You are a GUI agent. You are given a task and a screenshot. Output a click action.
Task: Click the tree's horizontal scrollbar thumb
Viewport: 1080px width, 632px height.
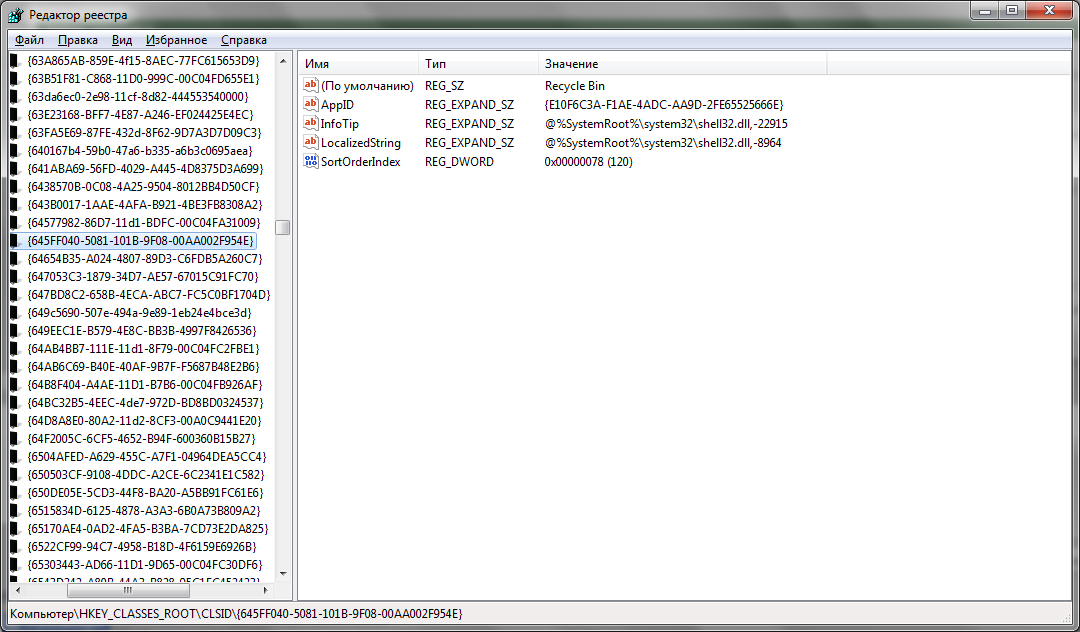(x=128, y=590)
